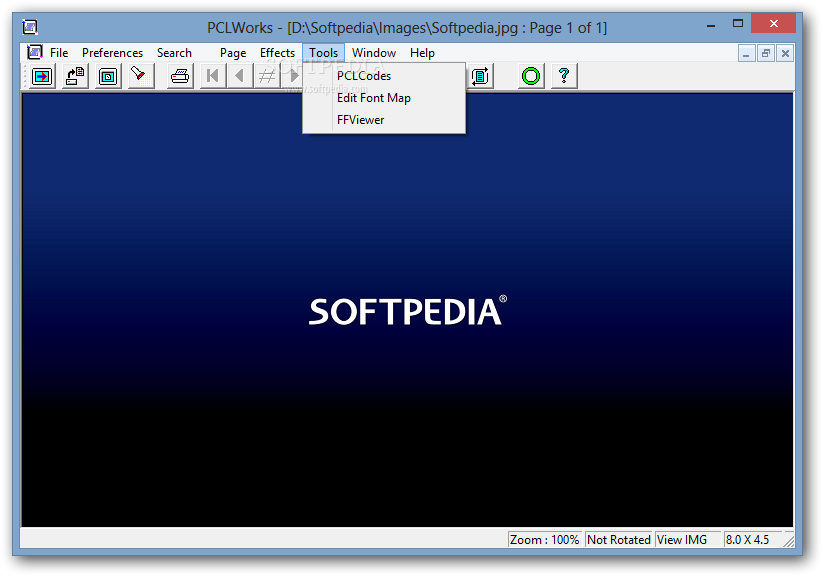This screenshot has width=823, height=576.
Task: Click the nested squares view toolbar icon
Action: (x=108, y=77)
